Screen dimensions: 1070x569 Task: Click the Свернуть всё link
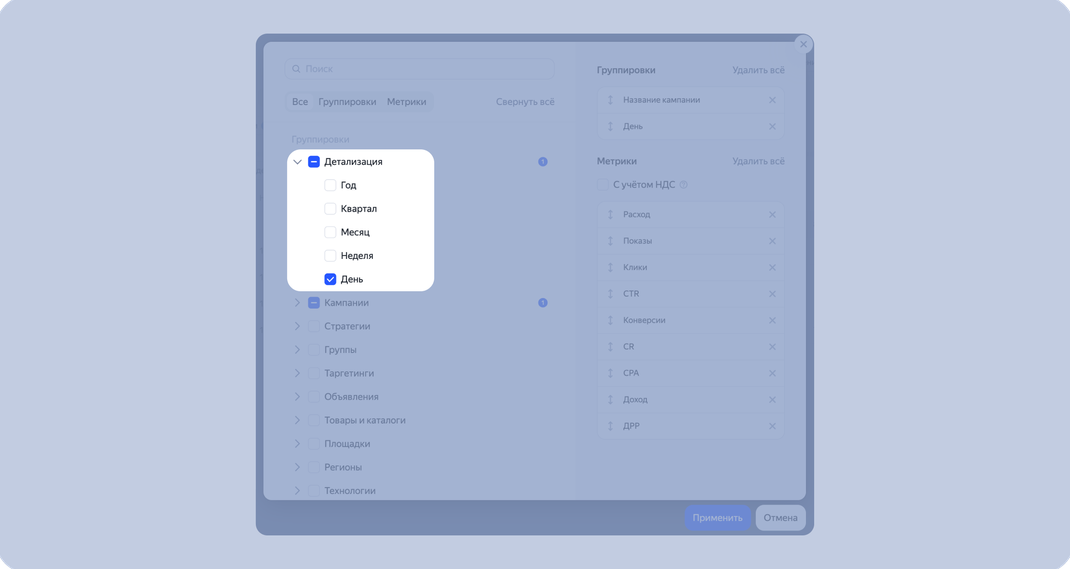[525, 102]
